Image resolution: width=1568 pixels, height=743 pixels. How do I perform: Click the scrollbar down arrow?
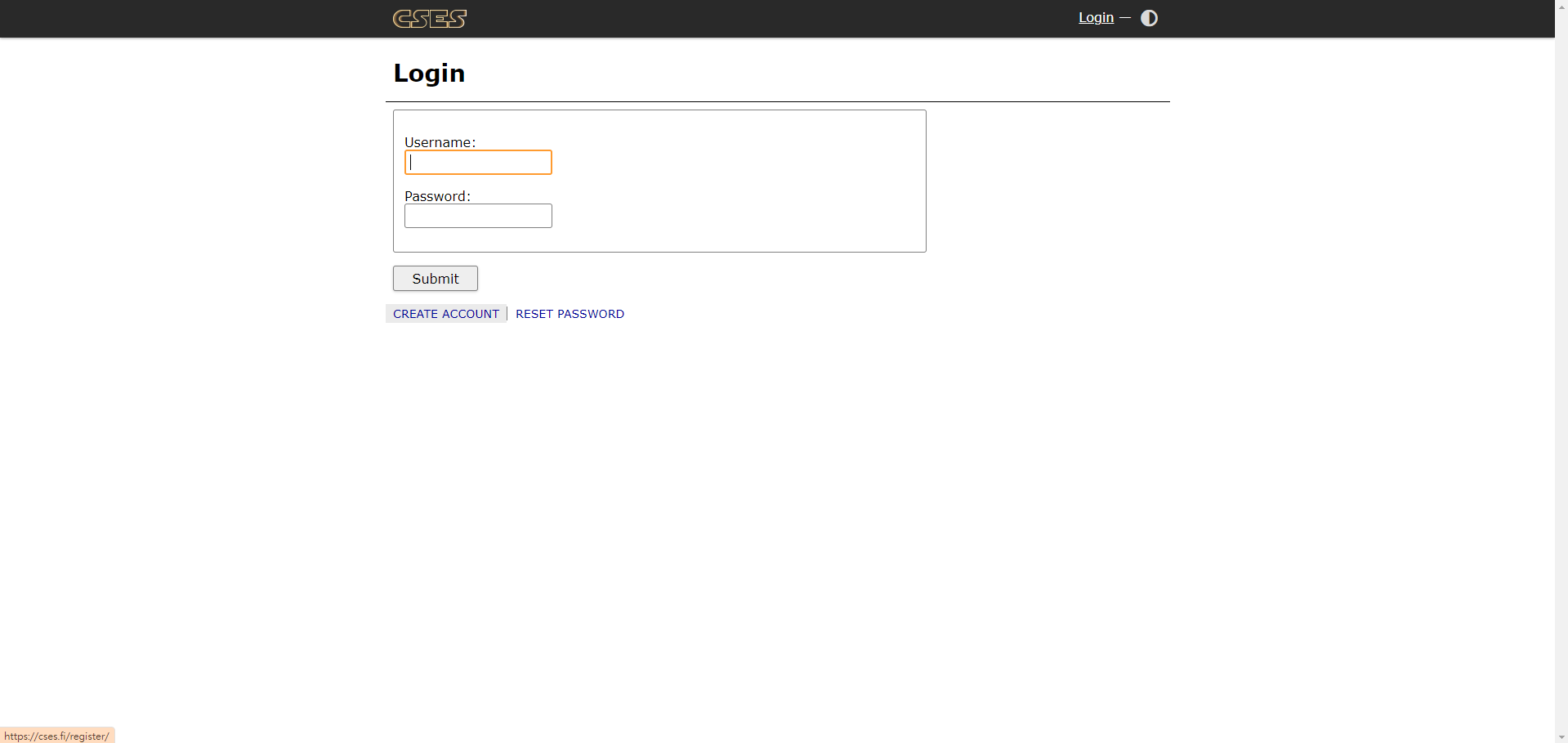(1561, 737)
